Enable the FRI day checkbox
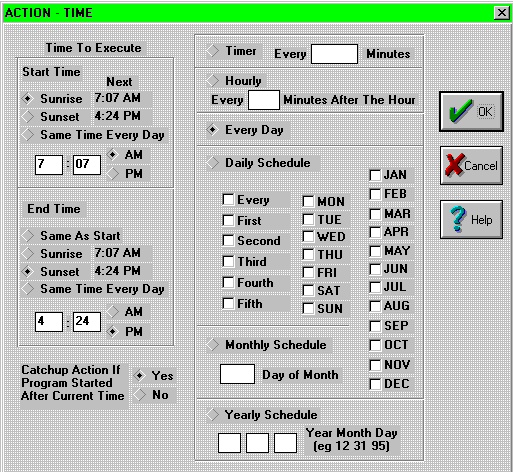 click(x=308, y=272)
